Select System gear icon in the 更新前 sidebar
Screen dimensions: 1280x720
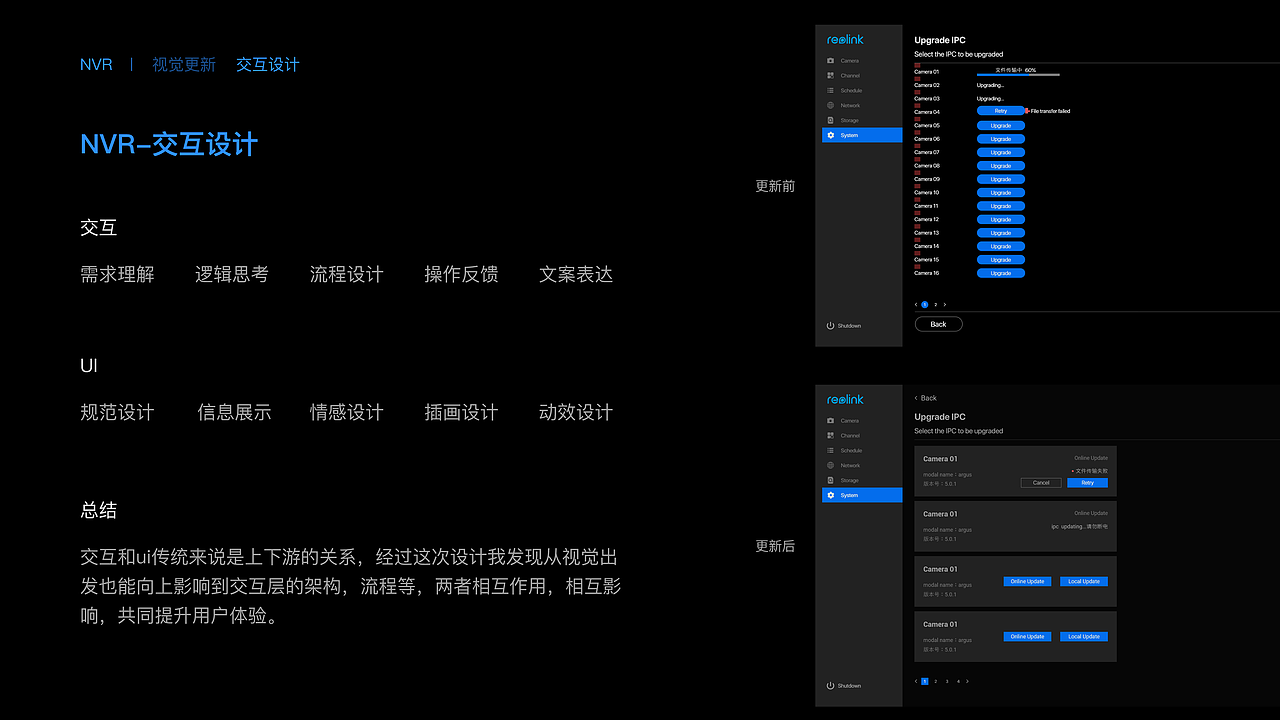click(x=831, y=135)
